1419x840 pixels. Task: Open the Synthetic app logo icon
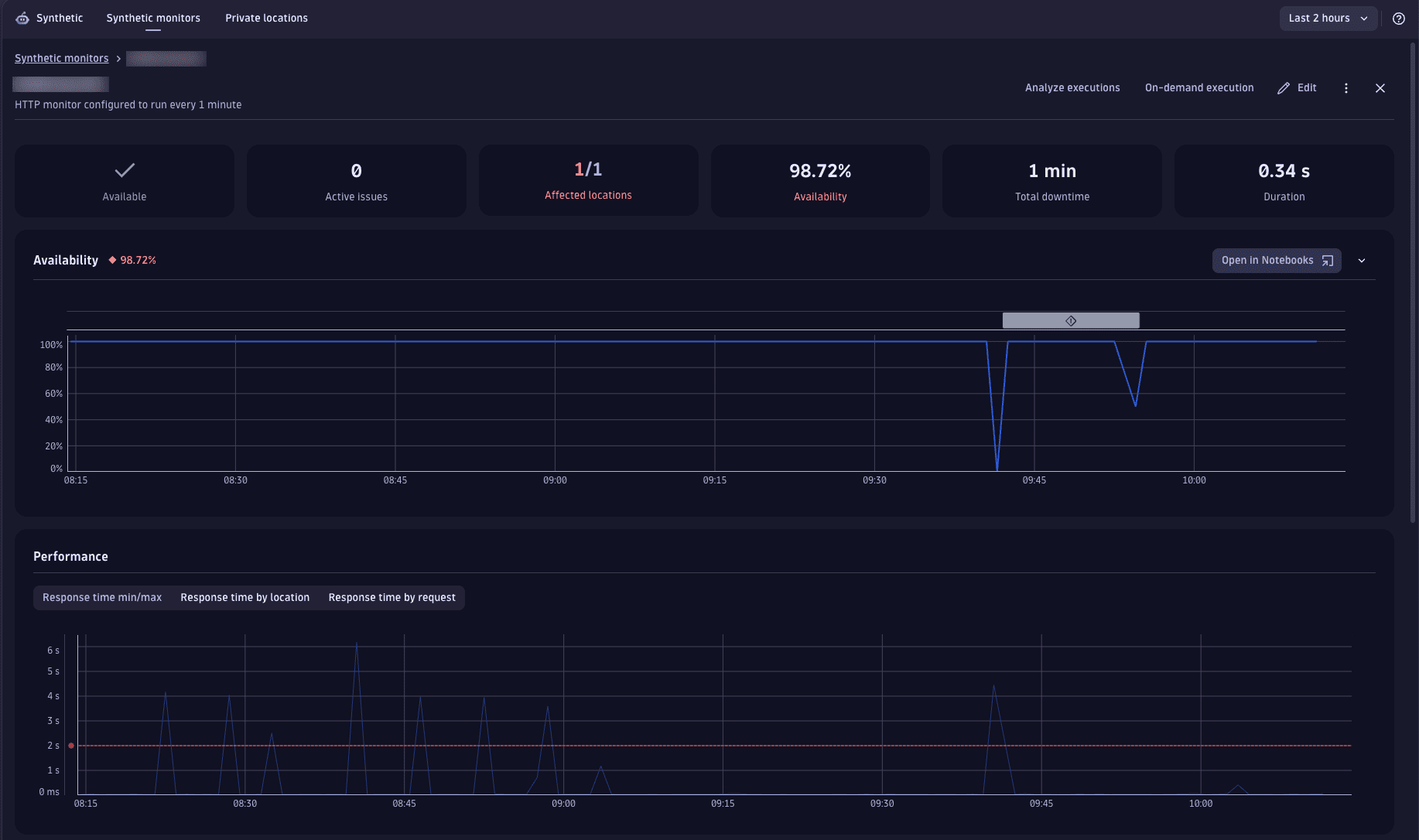[22, 18]
